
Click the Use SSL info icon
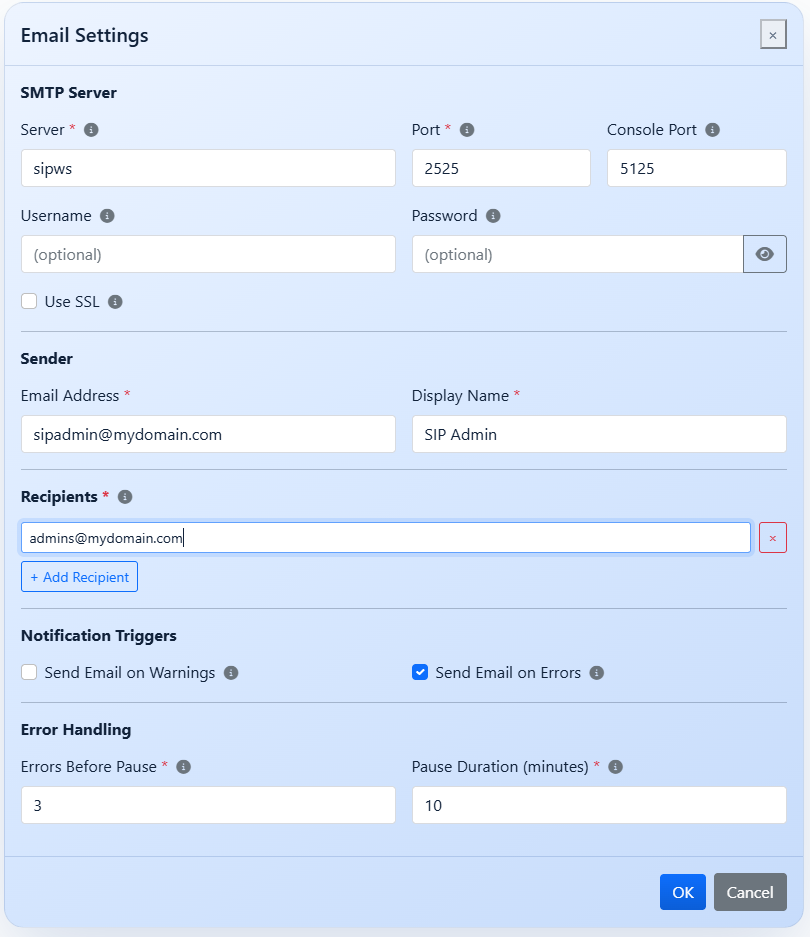click(x=115, y=302)
